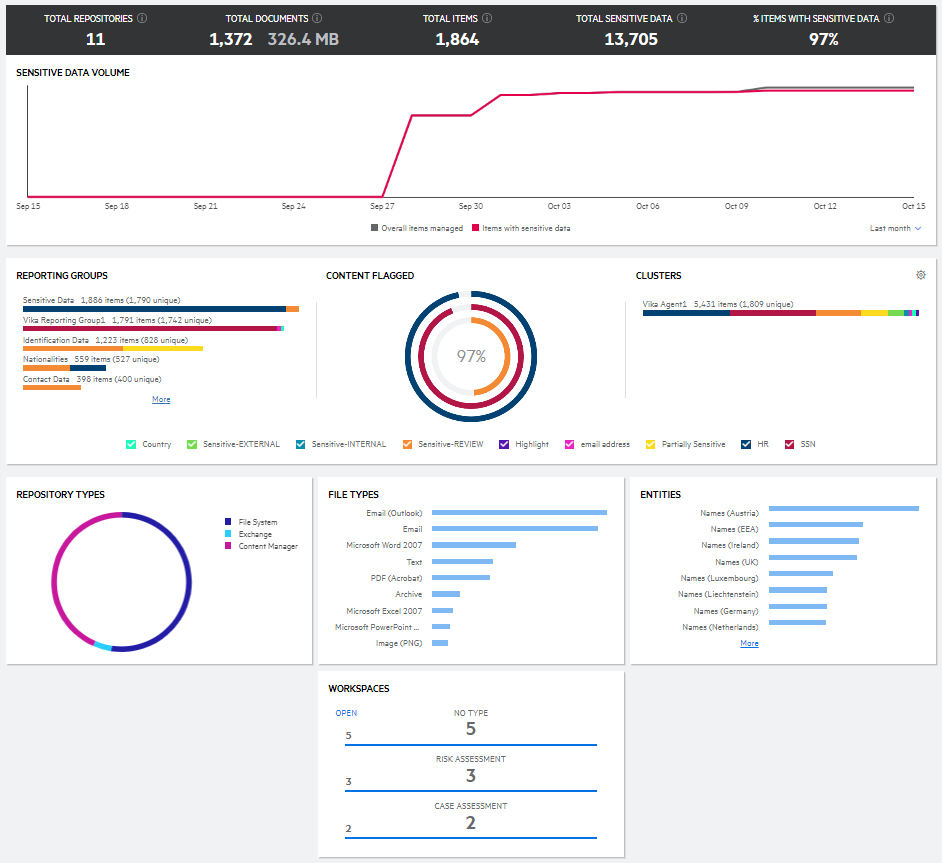Click info icon beside % Items With Sensitive Data
The image size is (942, 863).
[x=889, y=18]
